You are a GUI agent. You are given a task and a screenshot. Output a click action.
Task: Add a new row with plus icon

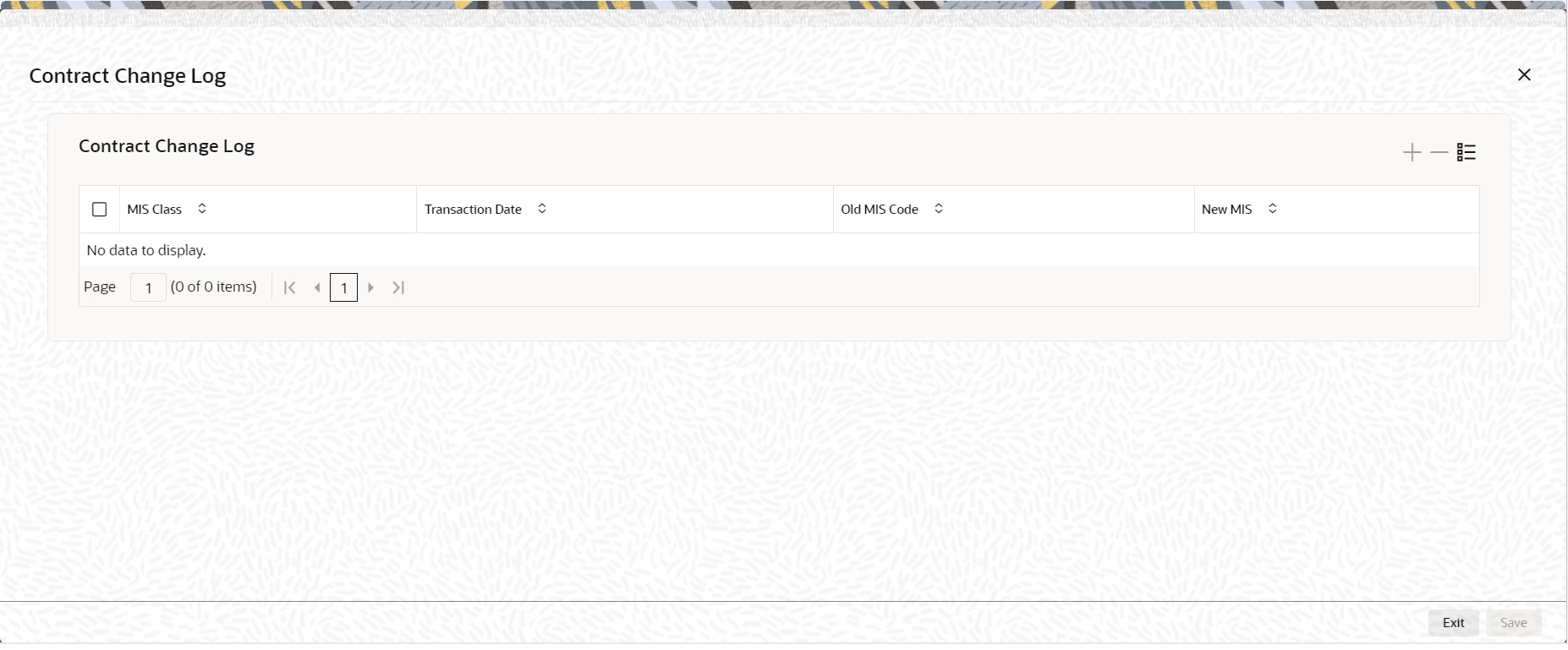(1412, 152)
